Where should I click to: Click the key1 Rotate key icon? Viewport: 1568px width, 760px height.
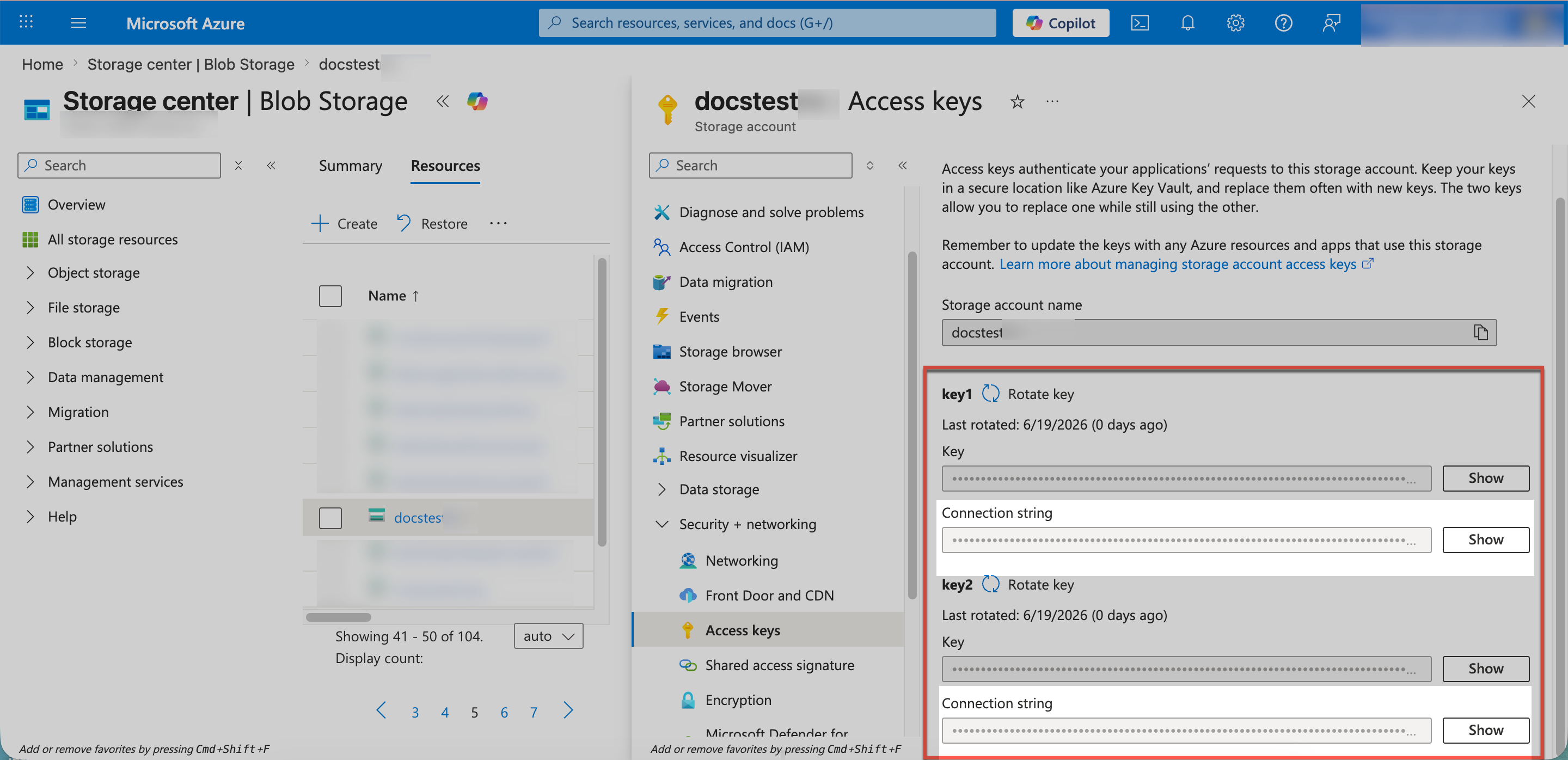(x=990, y=394)
